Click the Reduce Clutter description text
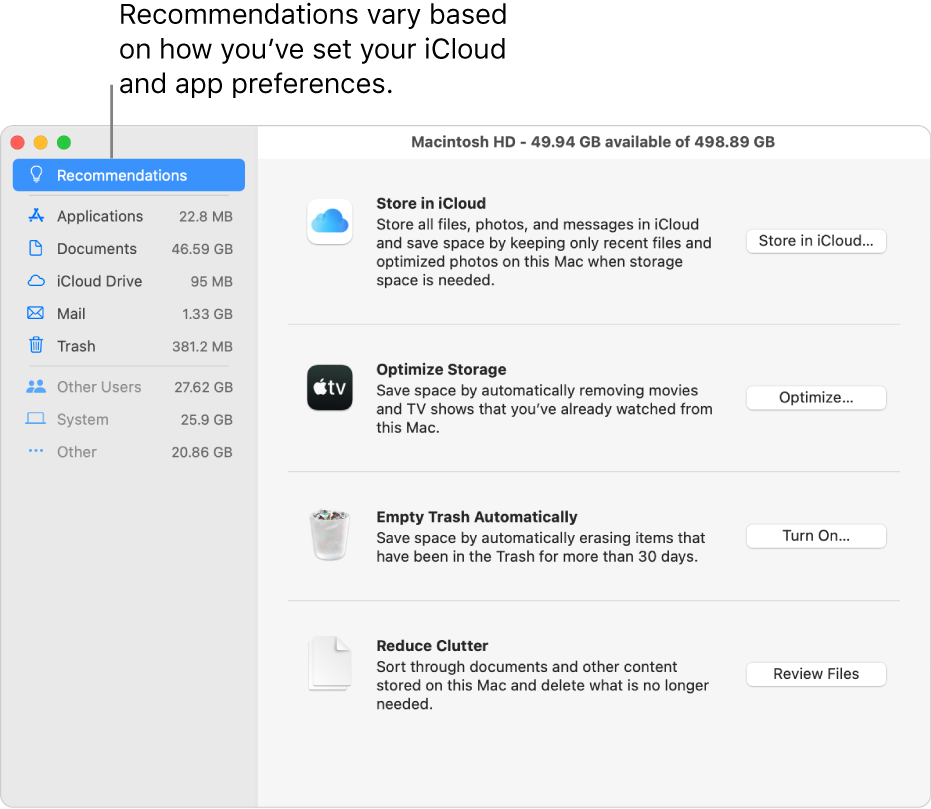Viewport: 931px width, 809px height. (x=543, y=686)
